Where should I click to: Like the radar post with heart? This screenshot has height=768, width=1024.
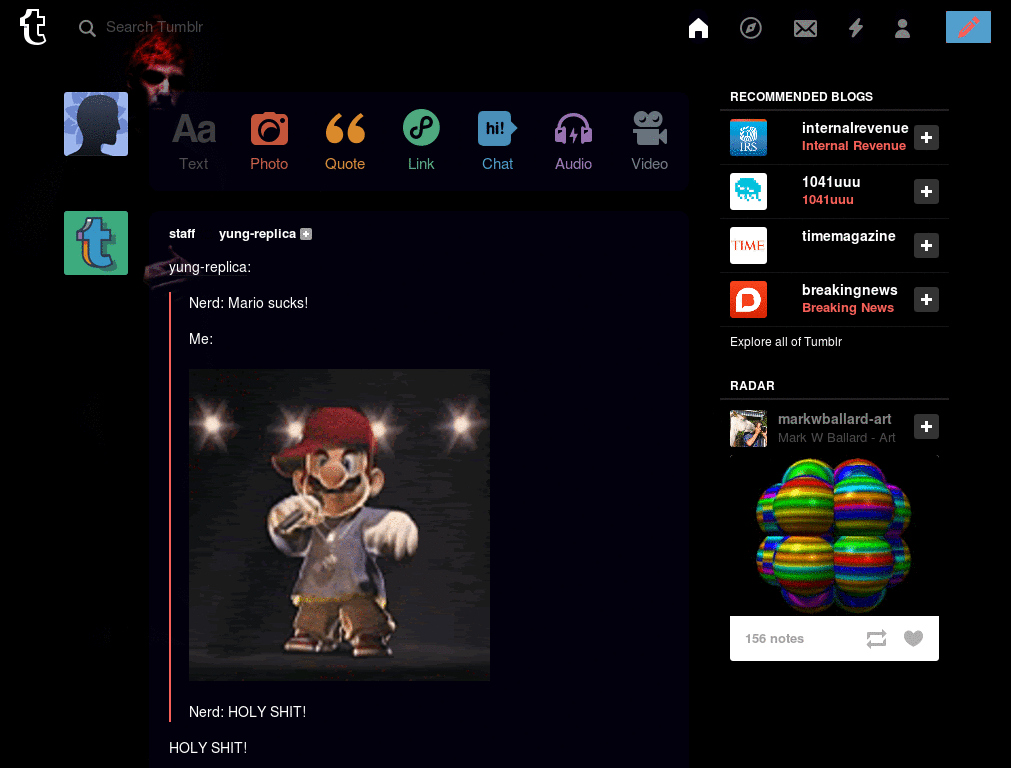(x=913, y=639)
